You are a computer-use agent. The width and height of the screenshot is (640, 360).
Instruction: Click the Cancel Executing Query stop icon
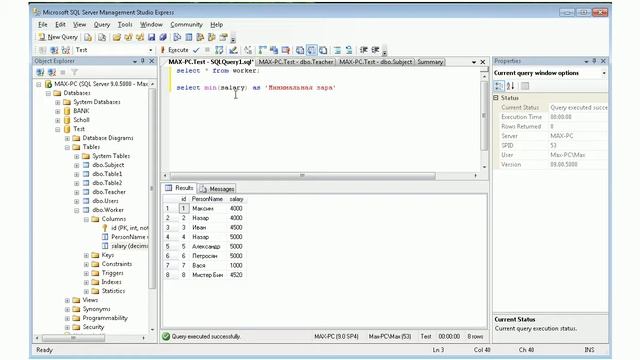[207, 50]
